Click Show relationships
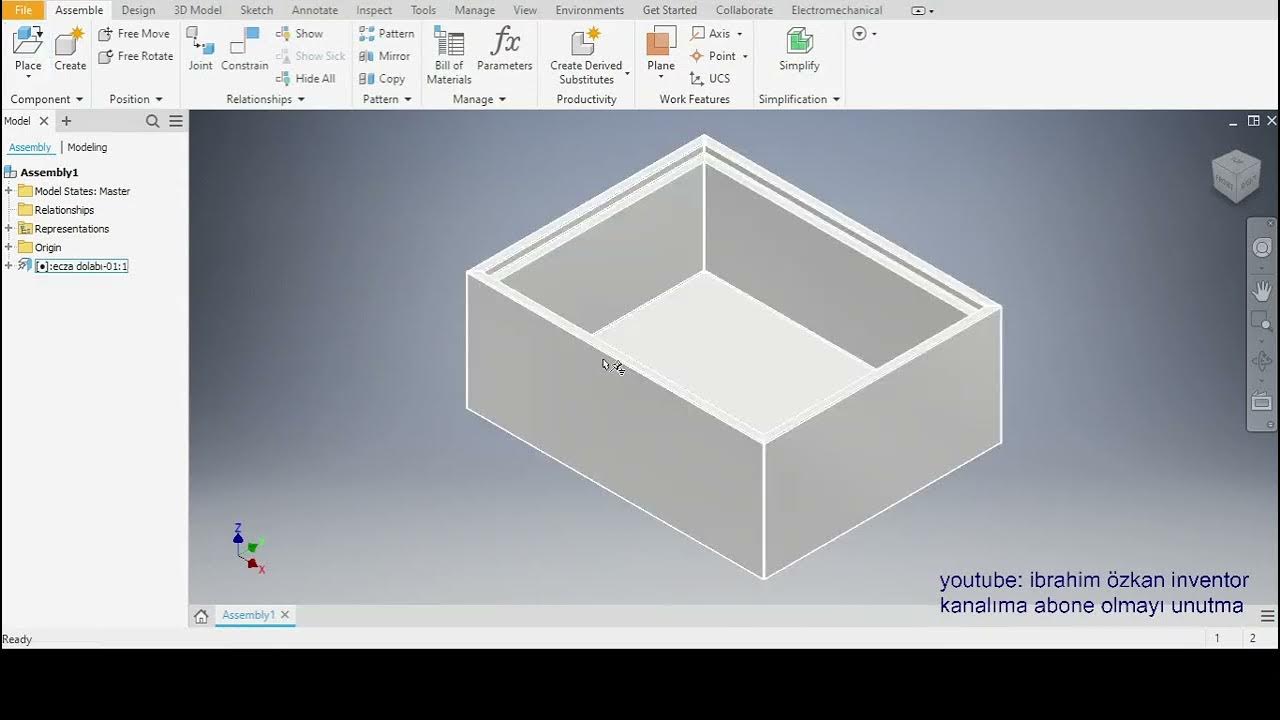The width and height of the screenshot is (1280, 720). tap(299, 34)
